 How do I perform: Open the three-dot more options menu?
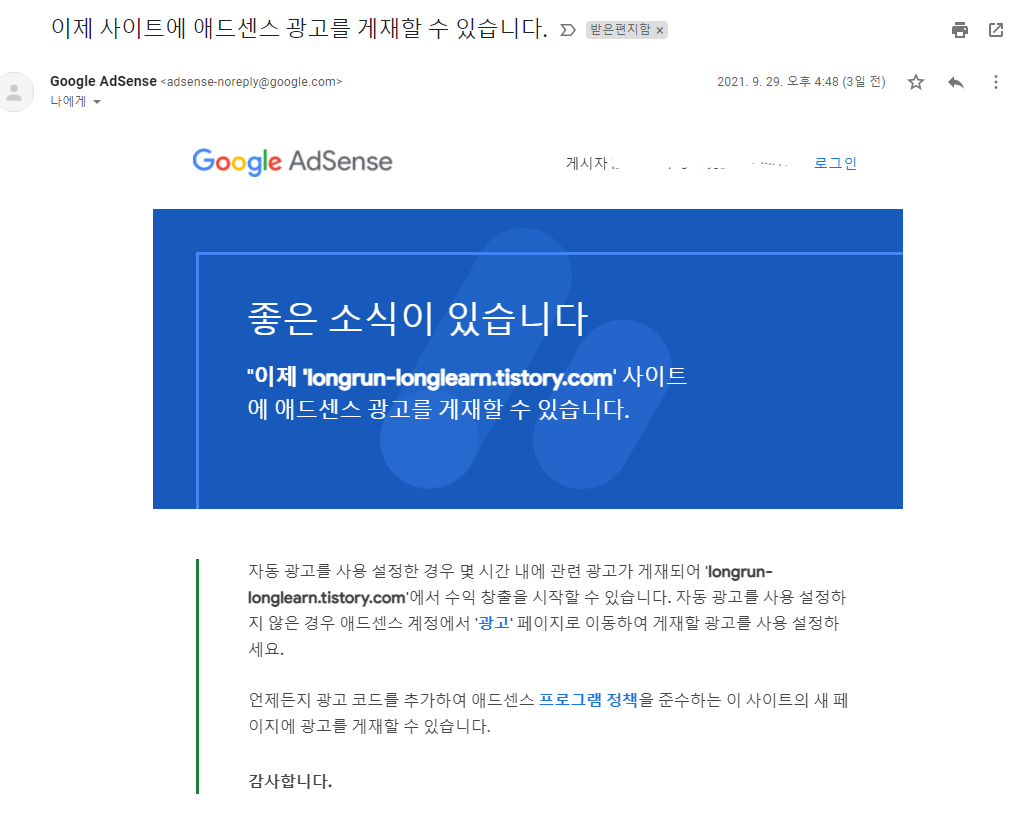pyautogui.click(x=995, y=82)
